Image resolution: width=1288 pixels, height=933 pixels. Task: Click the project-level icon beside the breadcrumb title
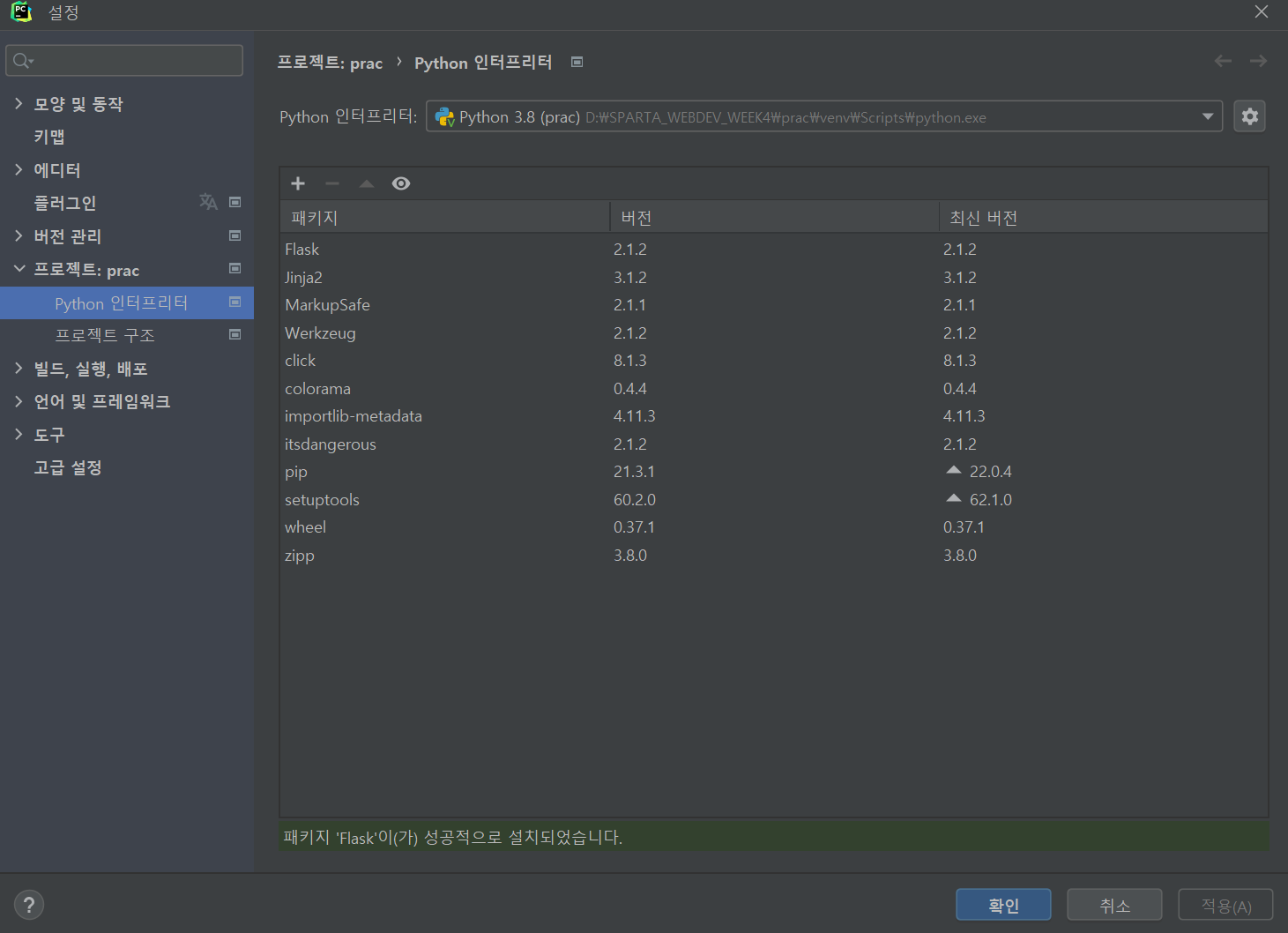[577, 62]
